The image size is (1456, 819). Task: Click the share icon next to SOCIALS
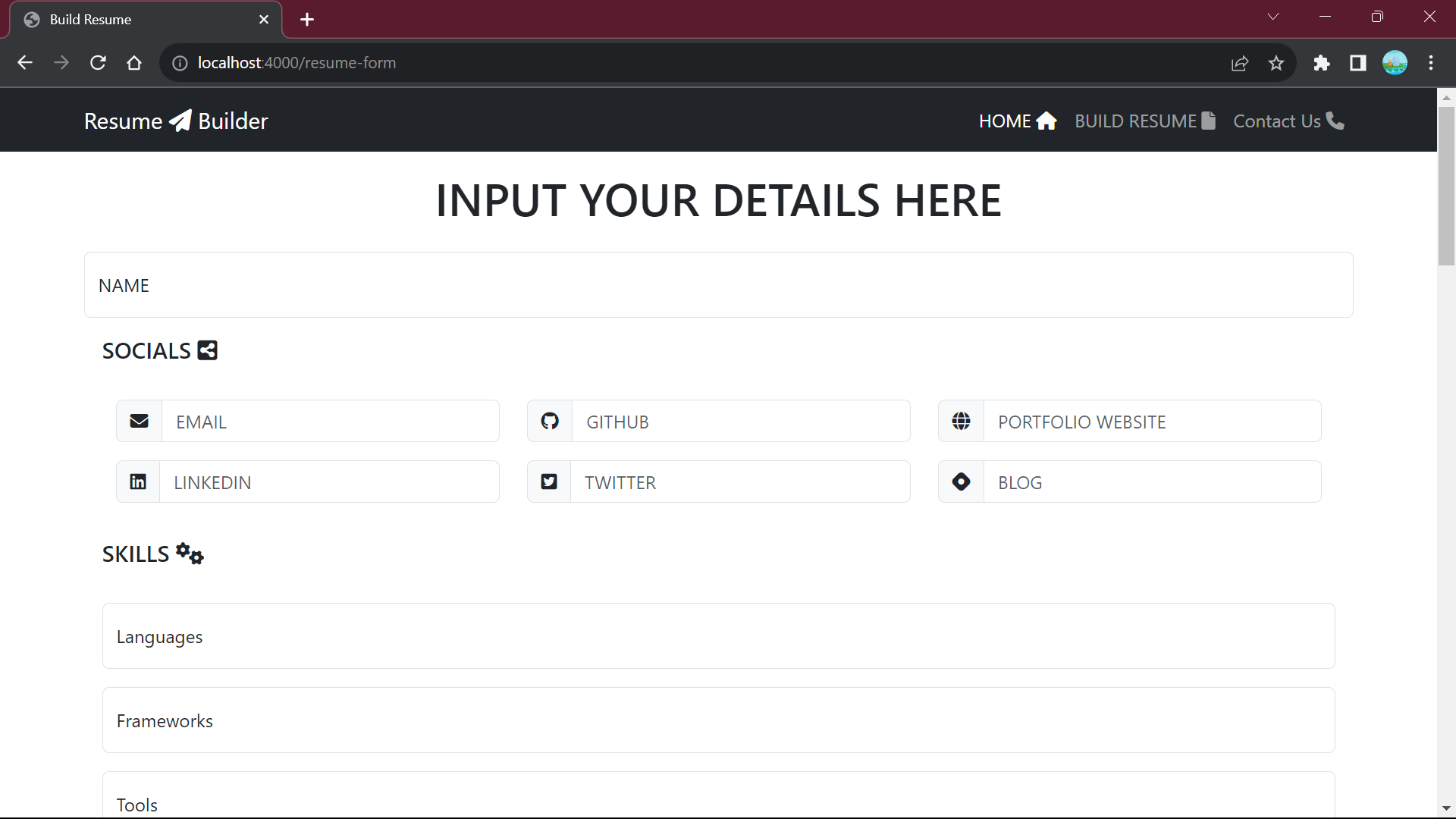click(x=207, y=350)
